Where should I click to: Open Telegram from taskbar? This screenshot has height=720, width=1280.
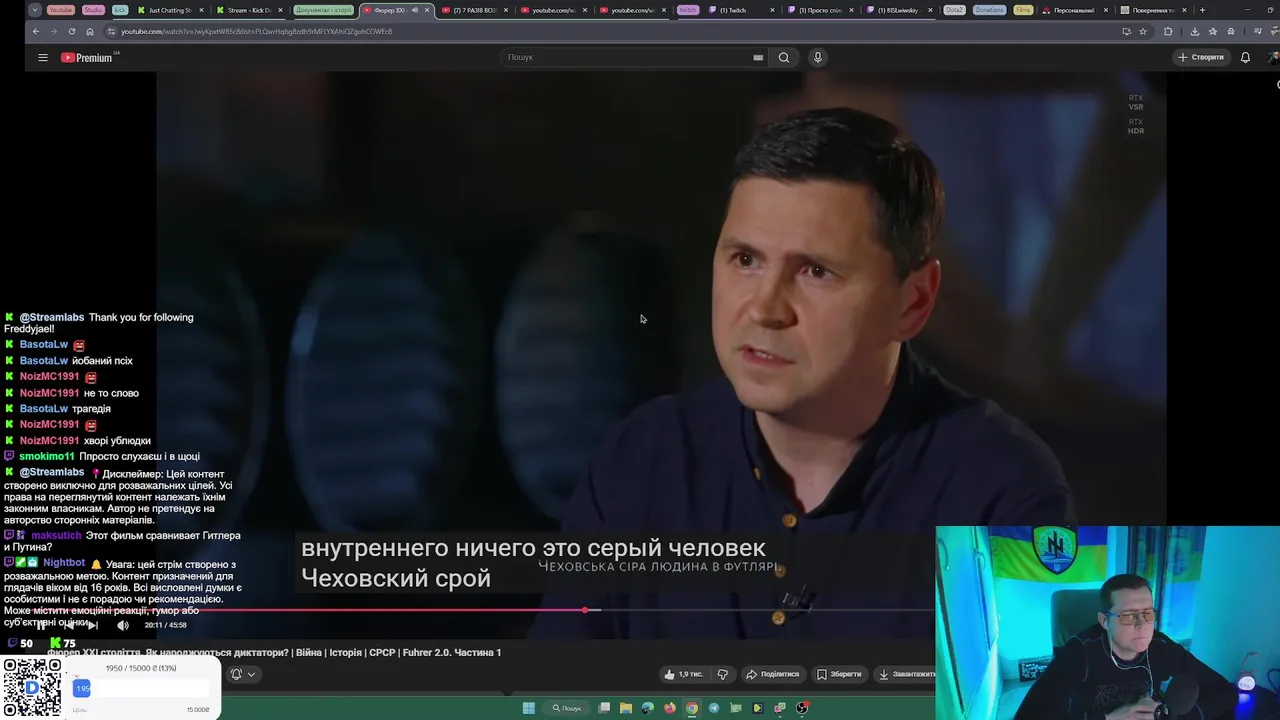(x=714, y=708)
